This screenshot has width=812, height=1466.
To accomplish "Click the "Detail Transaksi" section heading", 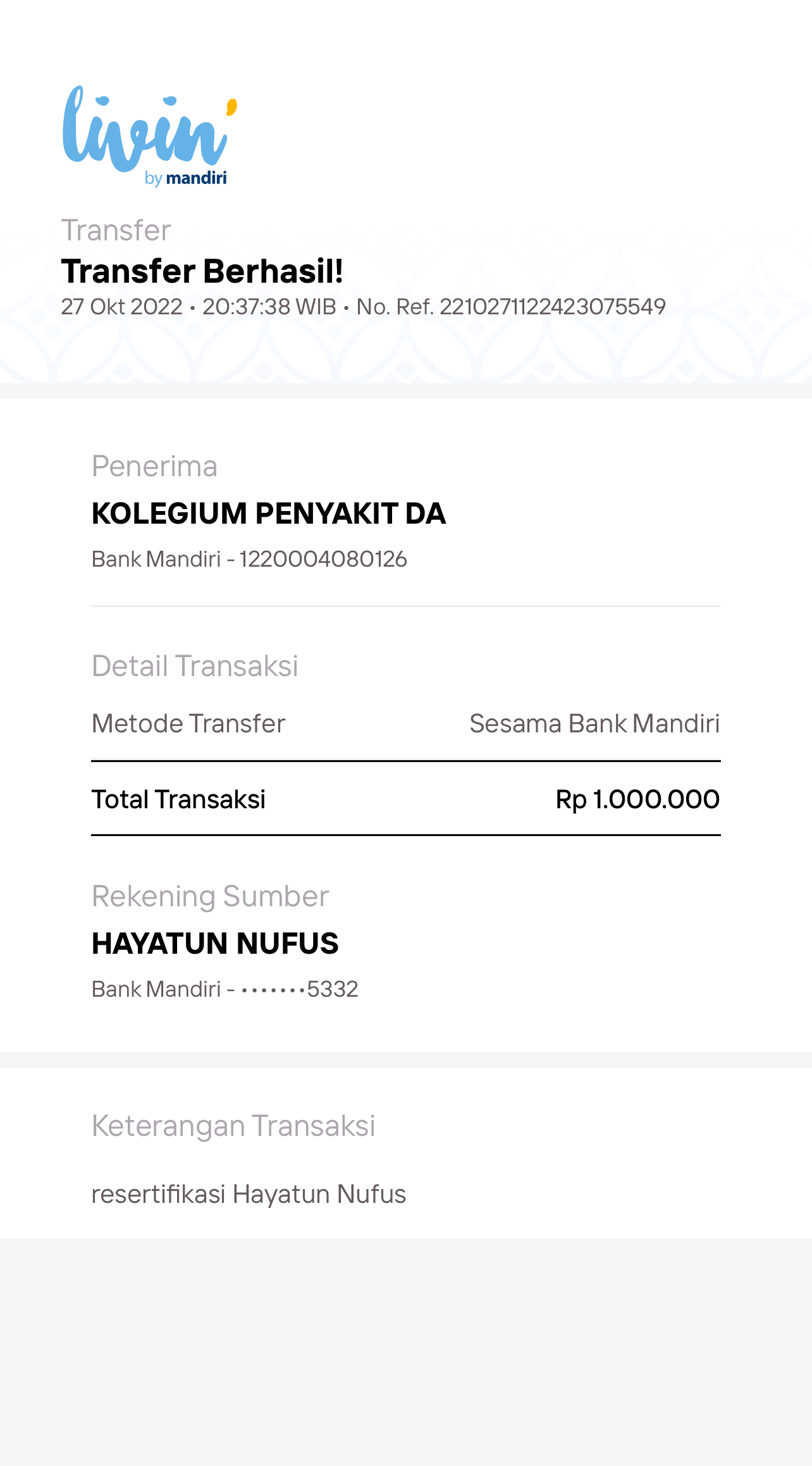I will [x=195, y=666].
